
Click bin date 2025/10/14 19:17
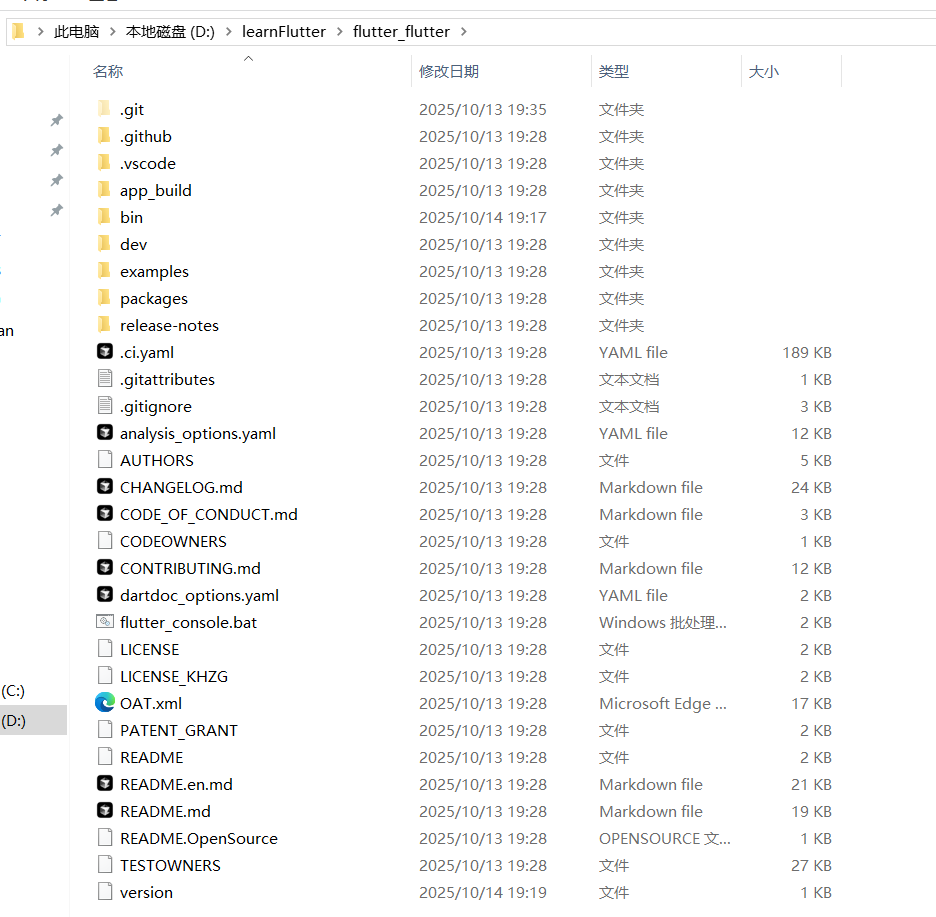pos(483,217)
